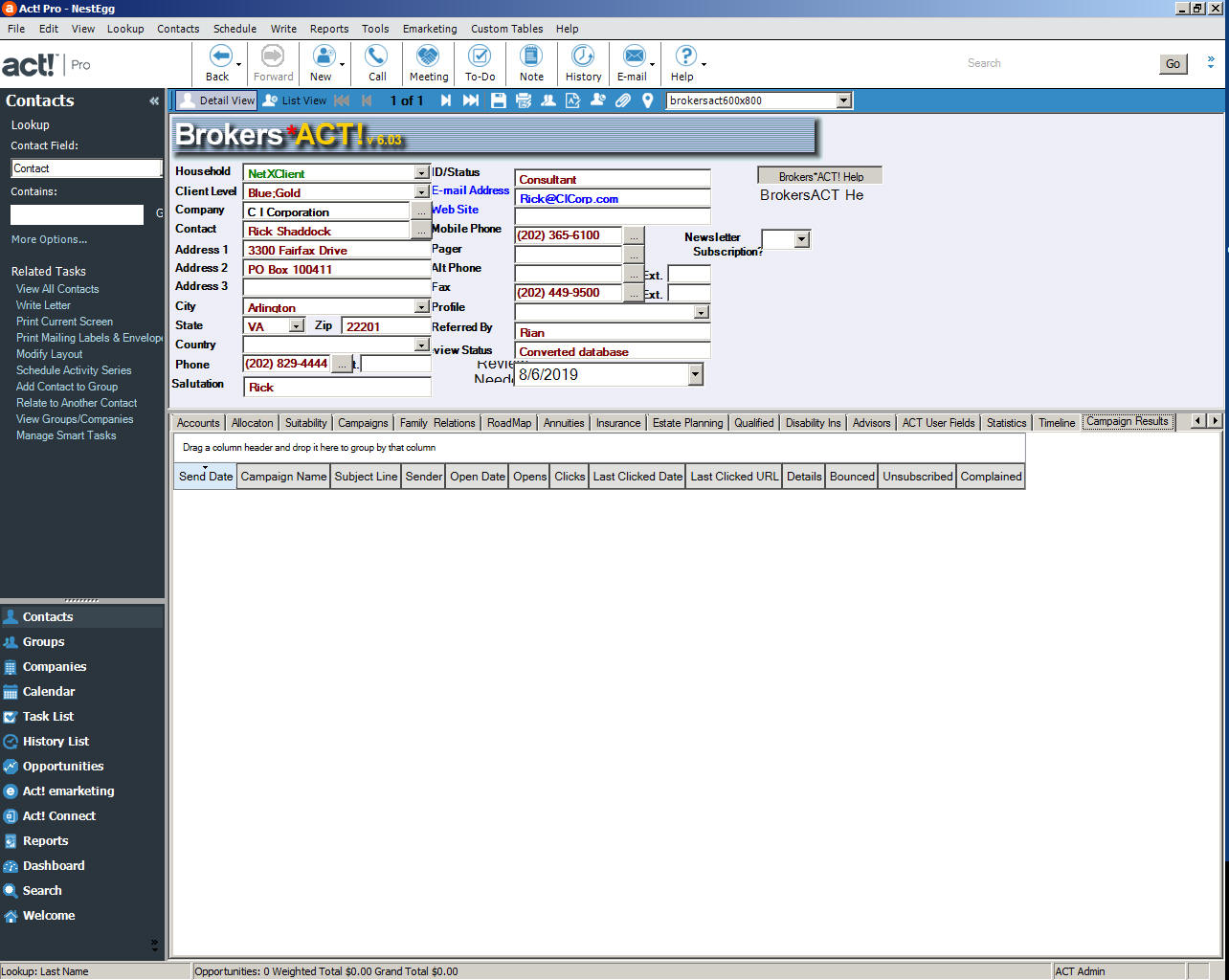Open Act! Connect in the navigation pane

click(82, 816)
